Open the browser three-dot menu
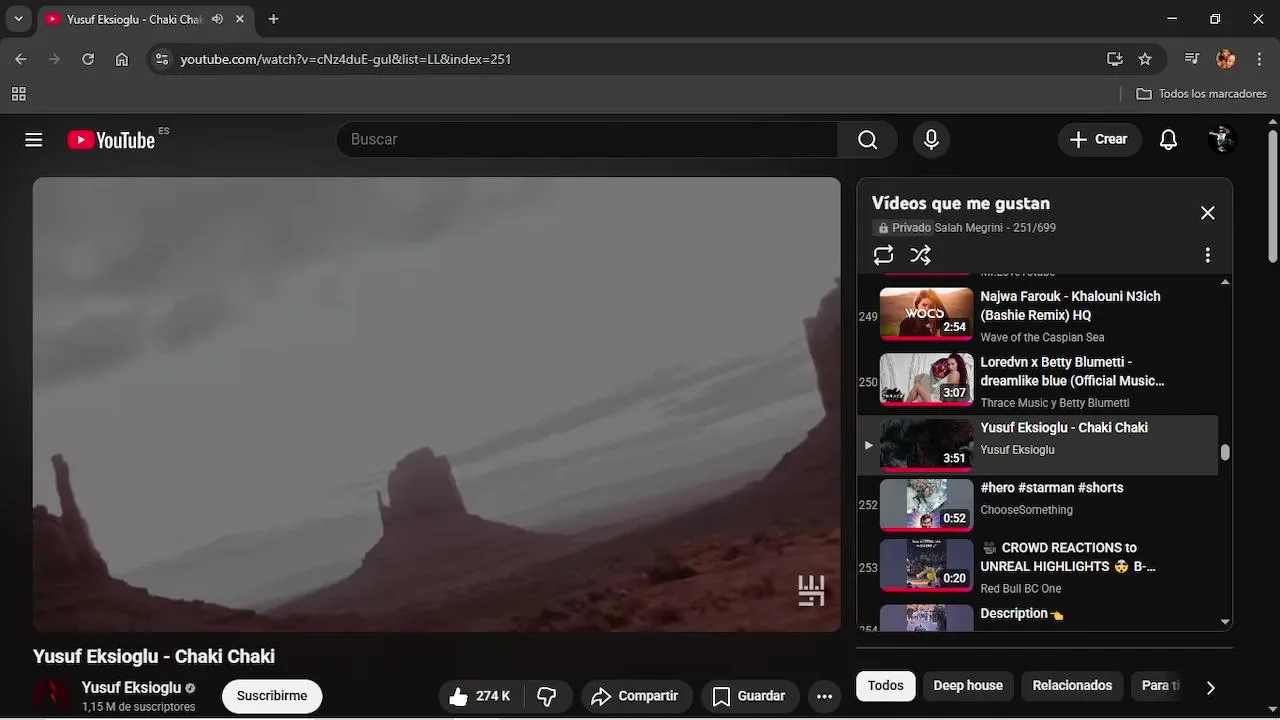 click(1259, 59)
